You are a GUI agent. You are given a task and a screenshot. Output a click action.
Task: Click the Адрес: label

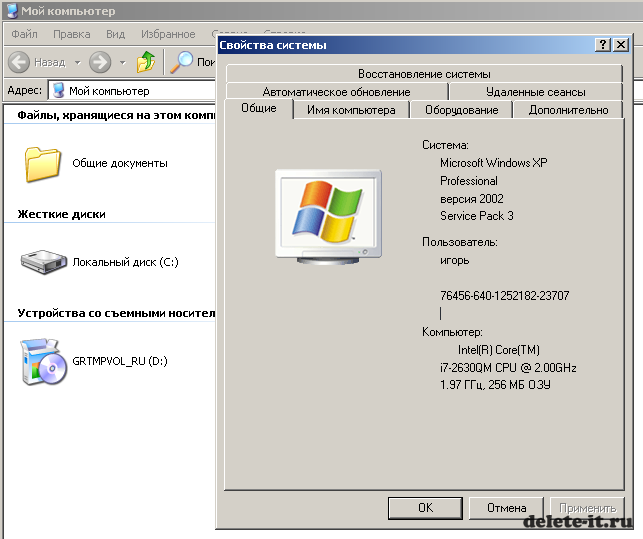25,90
